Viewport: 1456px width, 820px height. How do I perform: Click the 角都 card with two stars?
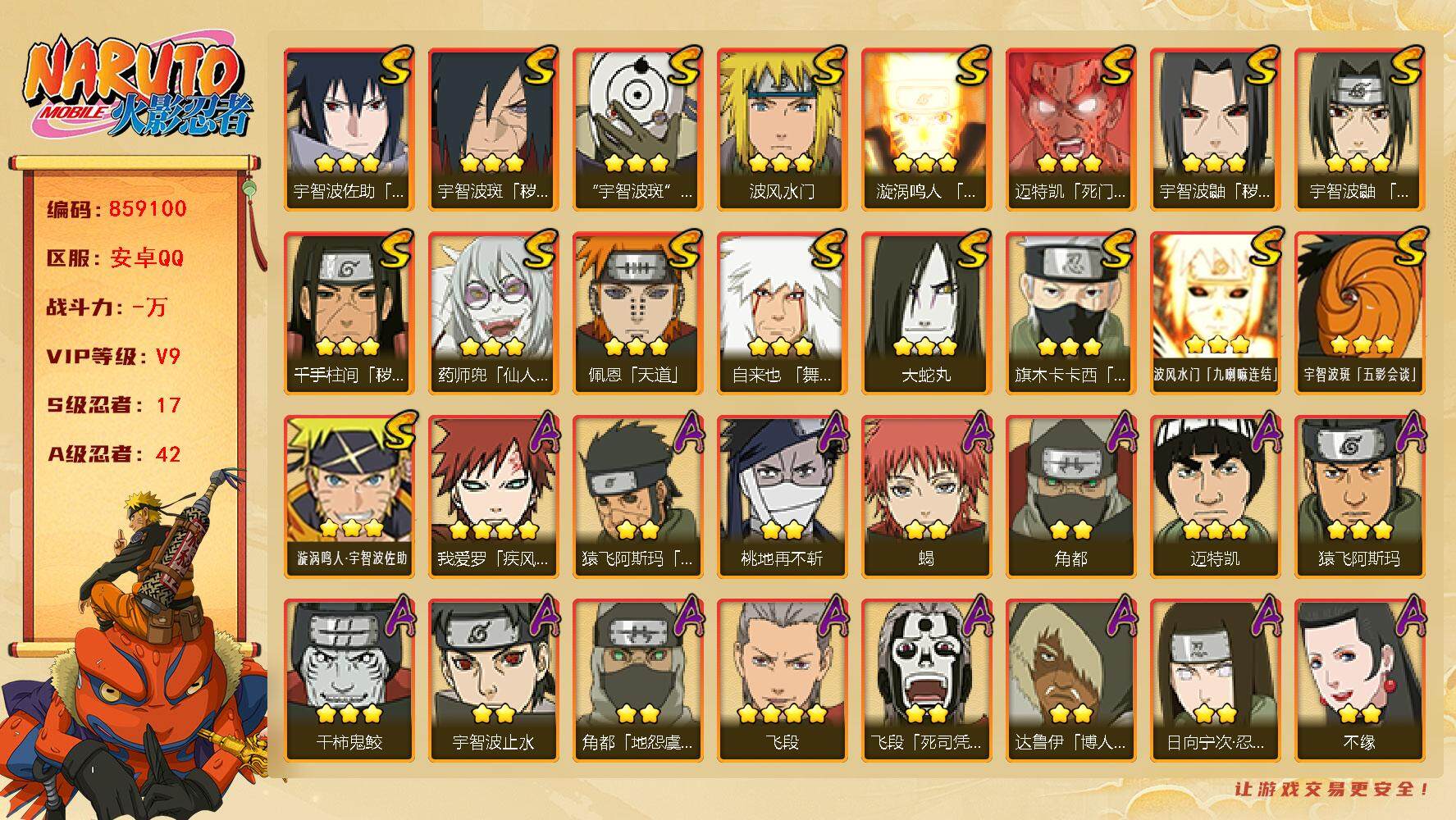pos(1070,497)
